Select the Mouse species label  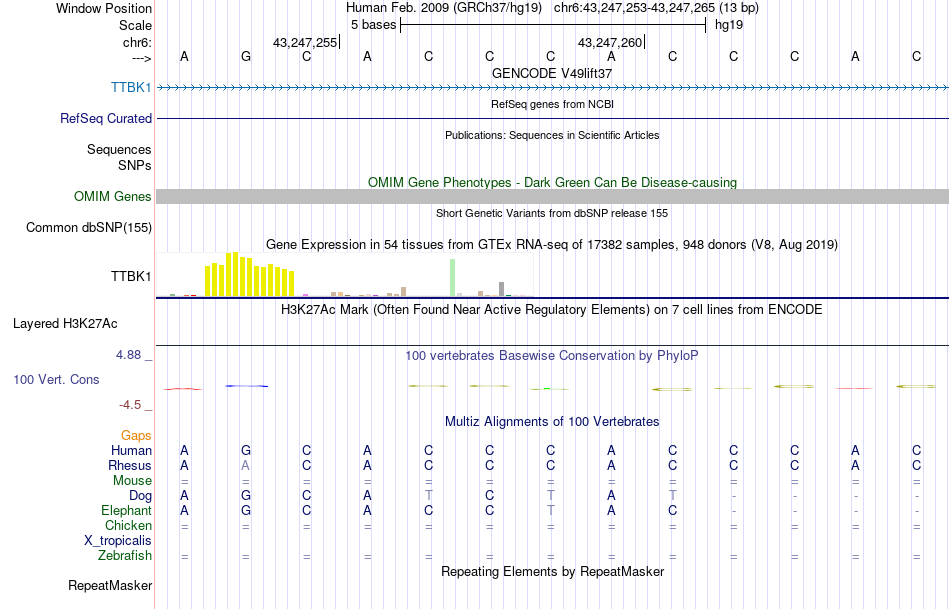coord(132,481)
